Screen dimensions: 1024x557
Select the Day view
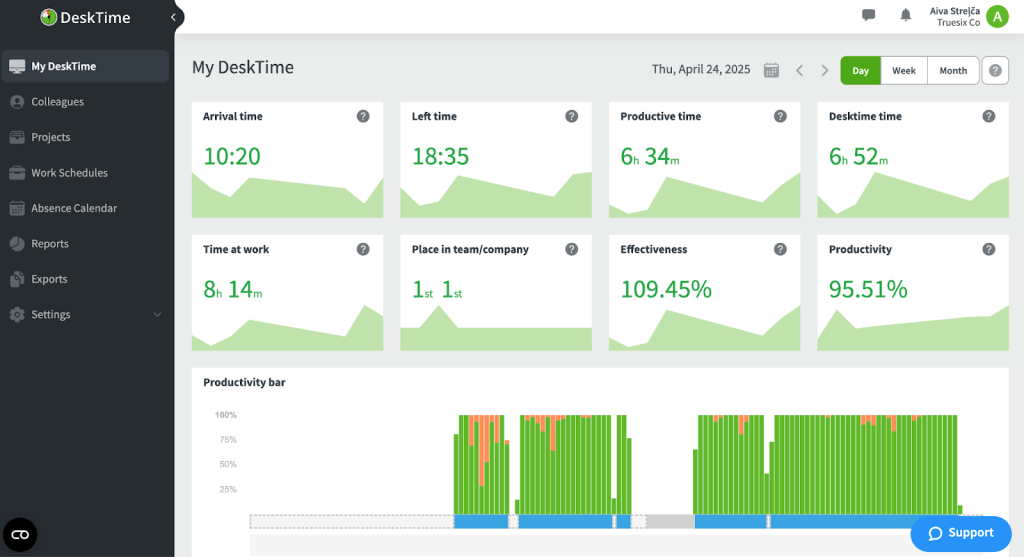(860, 71)
